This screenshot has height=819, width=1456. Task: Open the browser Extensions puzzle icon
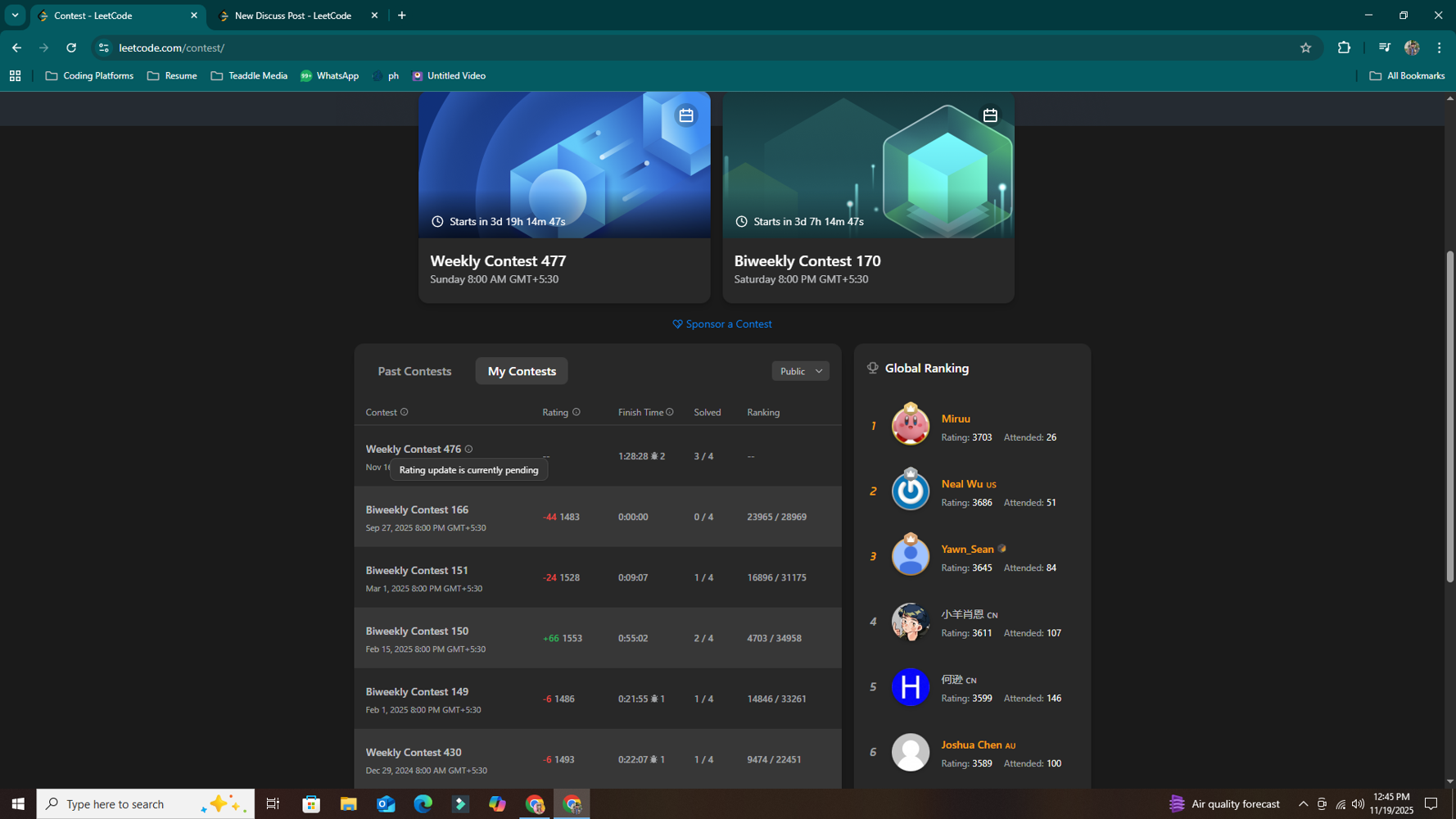1344,48
